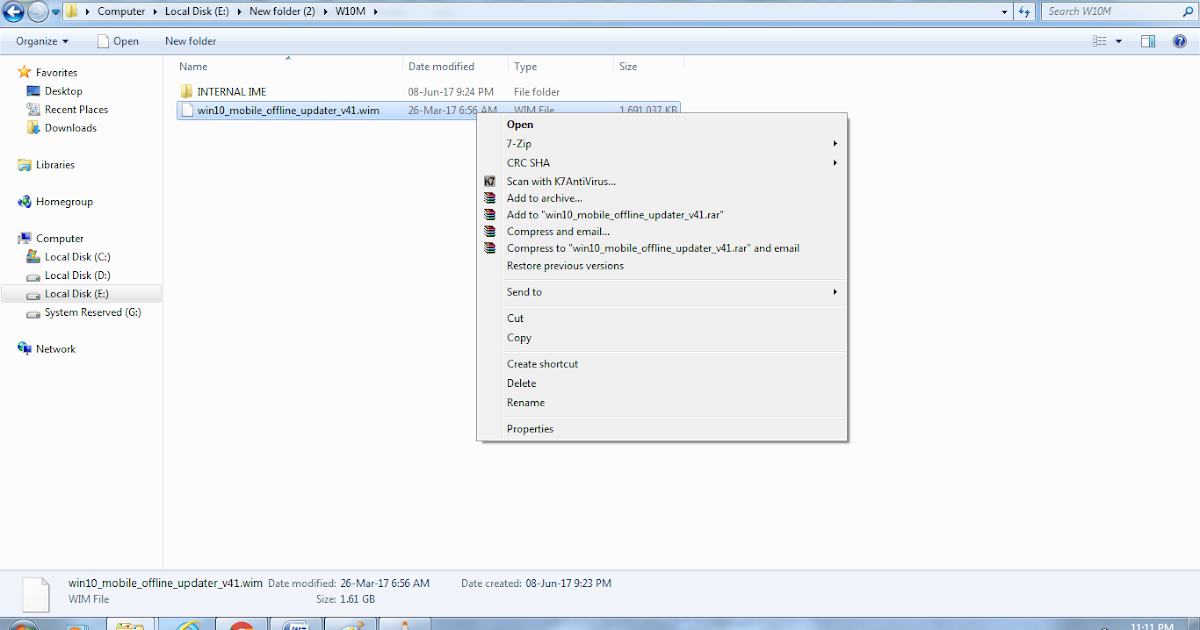Choose Properties in context menu
The height and width of the screenshot is (630, 1200).
coord(661,429)
